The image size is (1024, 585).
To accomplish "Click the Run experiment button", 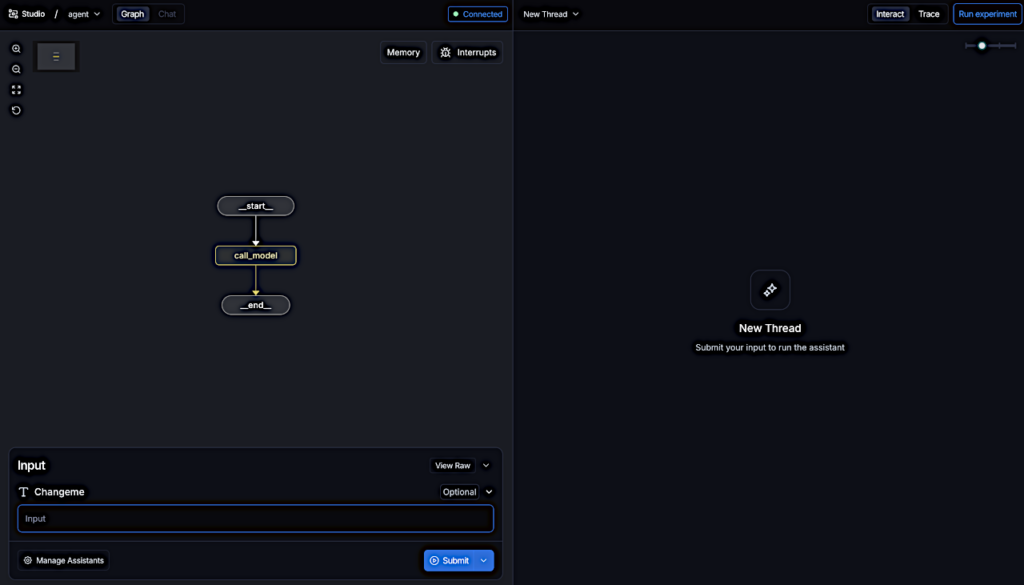I will [x=987, y=14].
